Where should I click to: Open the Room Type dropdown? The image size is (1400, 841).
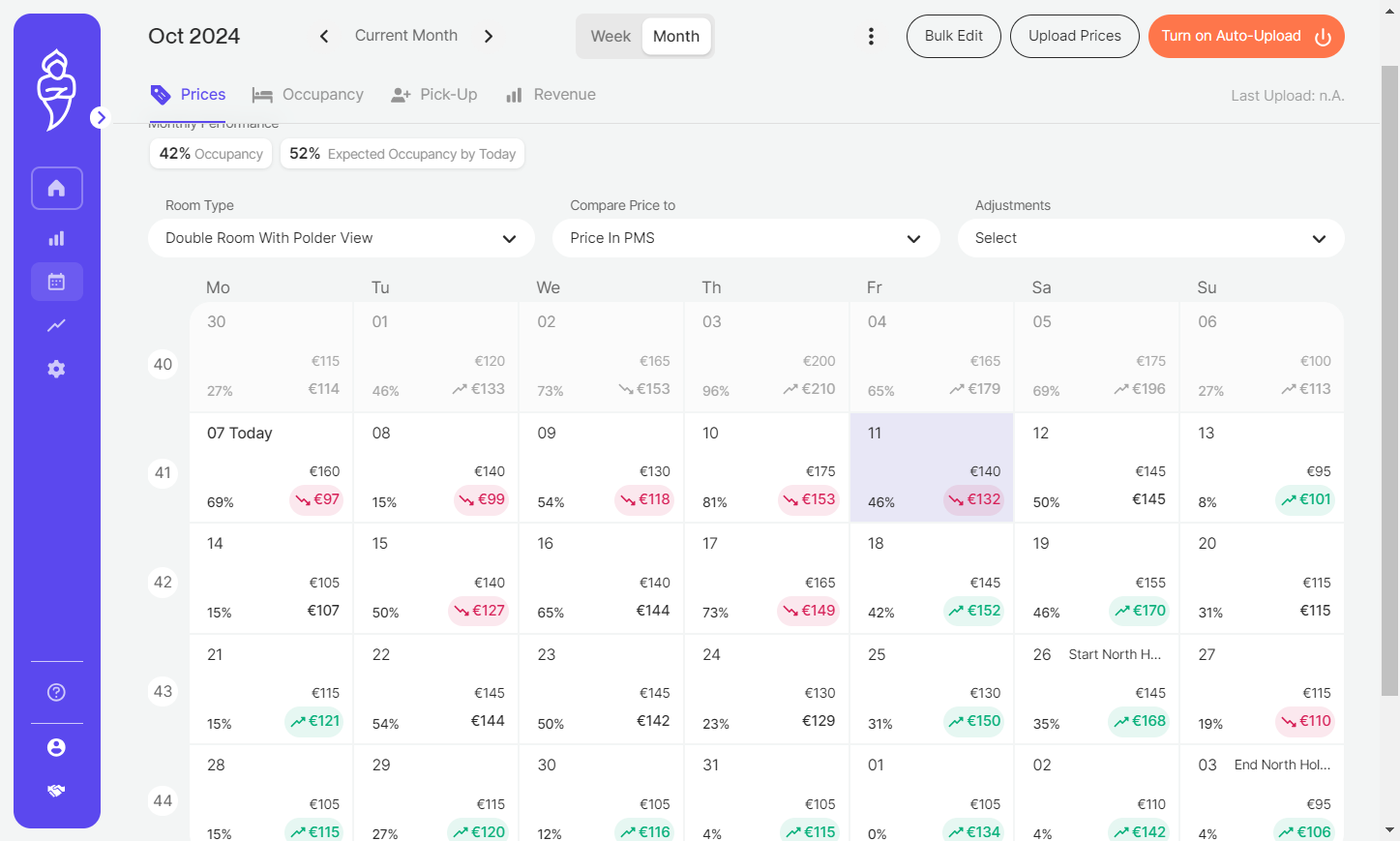pyautogui.click(x=342, y=238)
